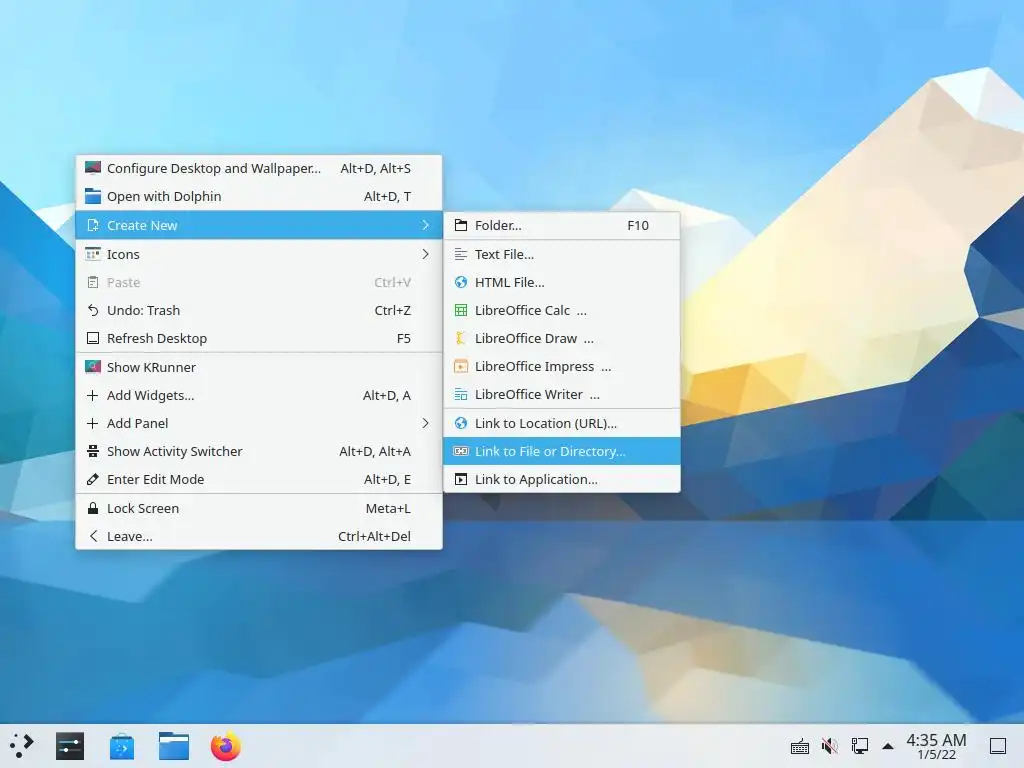Select Lock Screen
The width and height of the screenshot is (1024, 768).
tap(259, 508)
